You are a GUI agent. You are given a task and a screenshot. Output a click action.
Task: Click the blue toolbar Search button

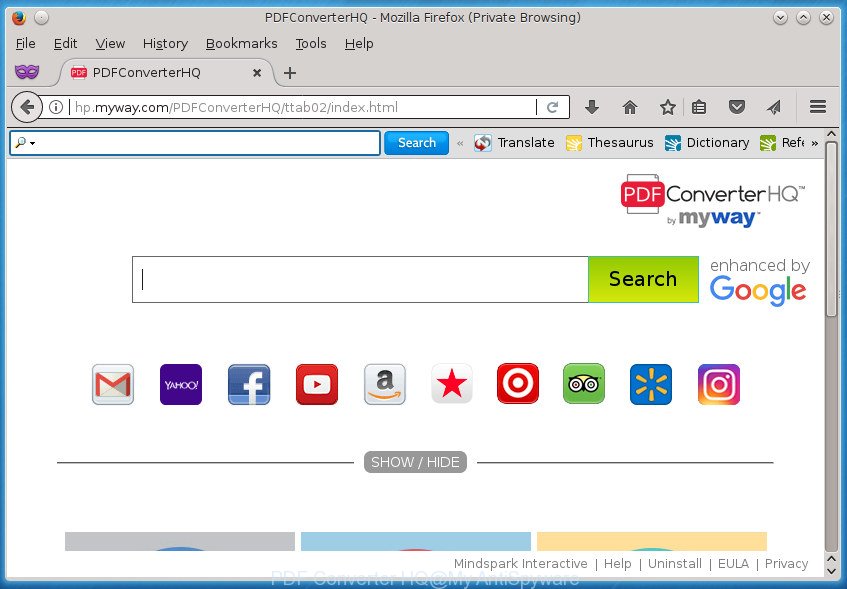[416, 143]
